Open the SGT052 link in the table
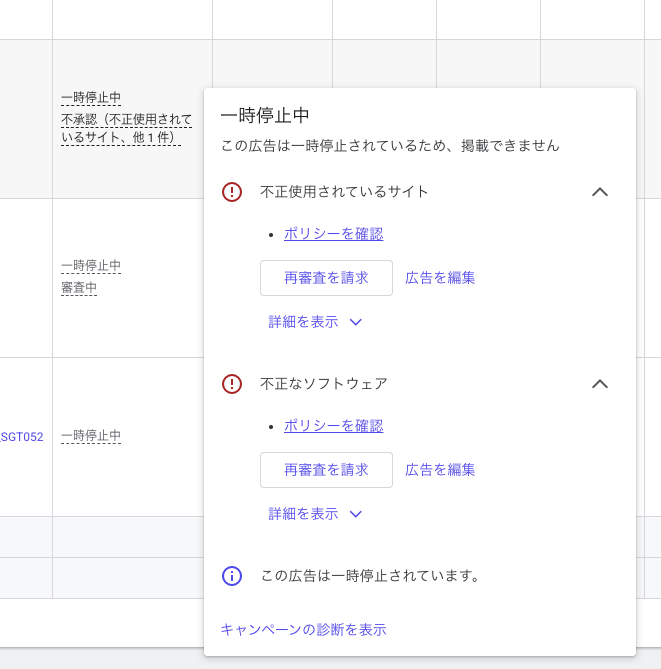 click(x=21, y=436)
